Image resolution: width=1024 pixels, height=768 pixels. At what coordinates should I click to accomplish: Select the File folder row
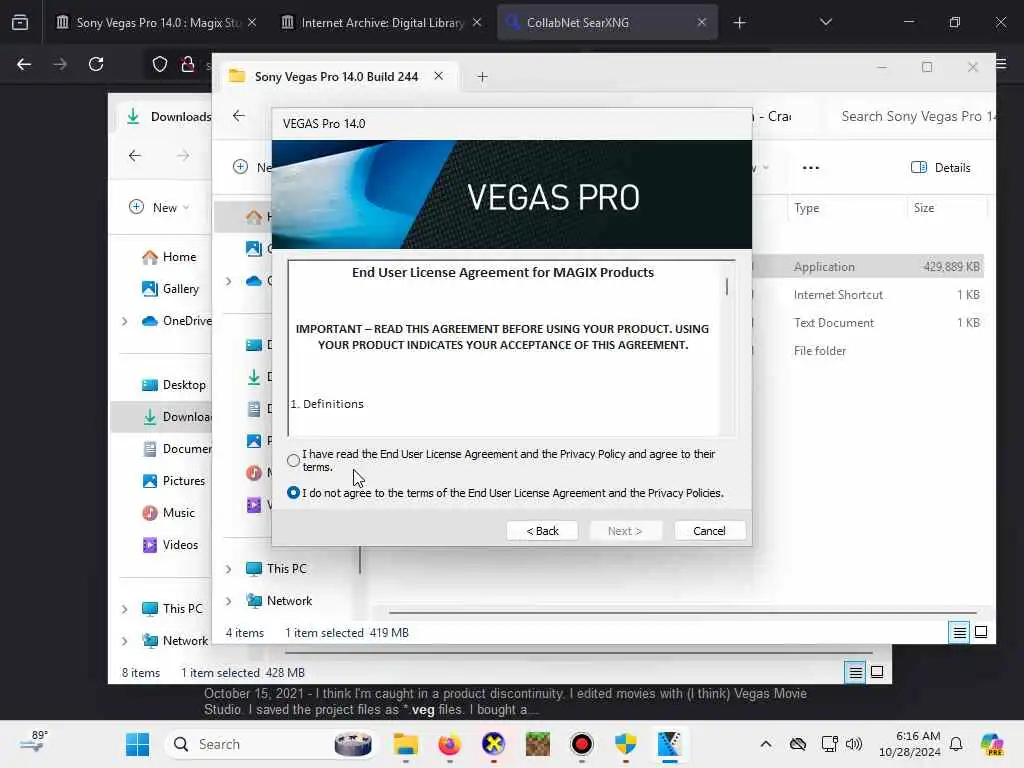pyautogui.click(x=867, y=351)
